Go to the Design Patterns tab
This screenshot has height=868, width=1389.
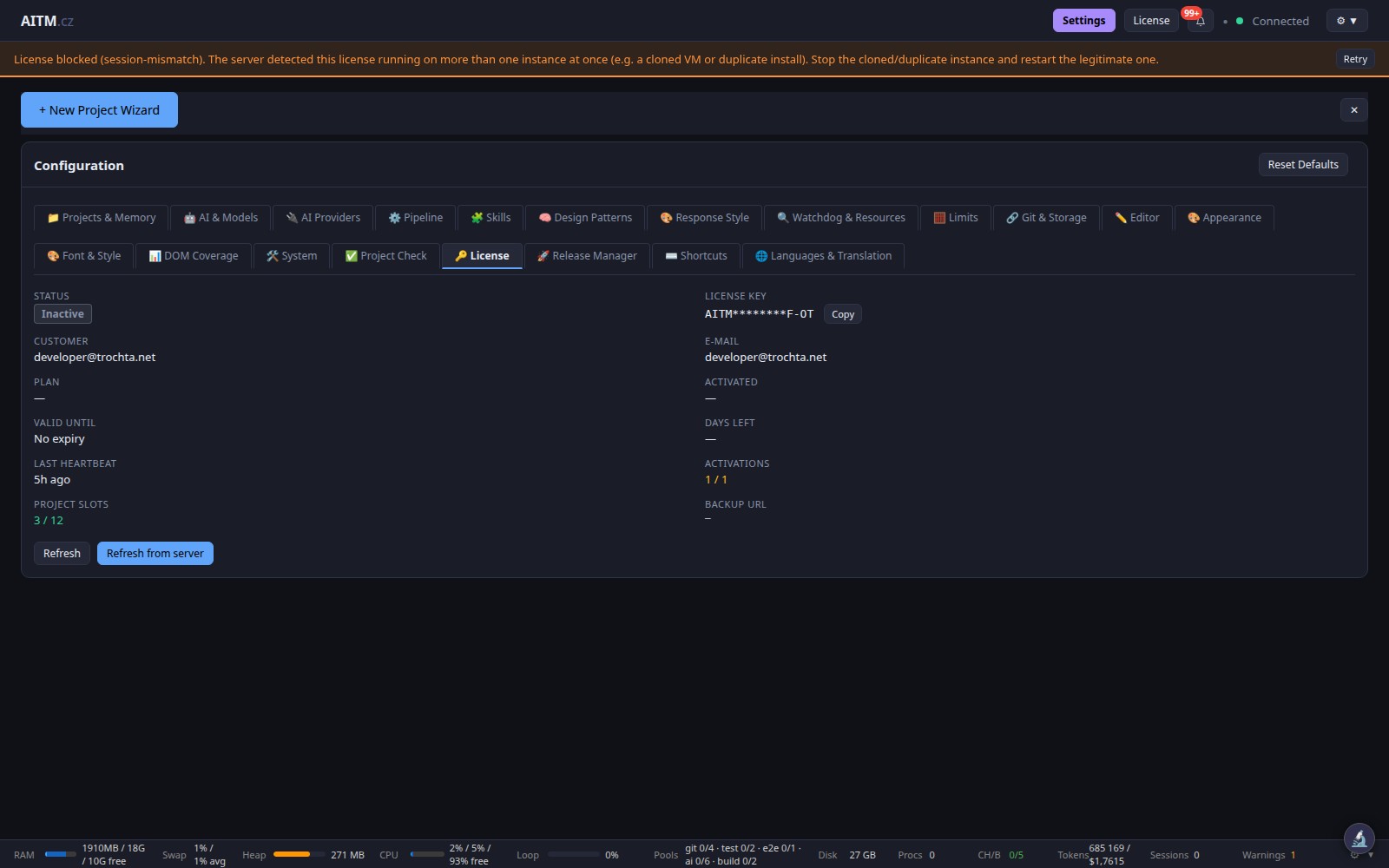(585, 218)
